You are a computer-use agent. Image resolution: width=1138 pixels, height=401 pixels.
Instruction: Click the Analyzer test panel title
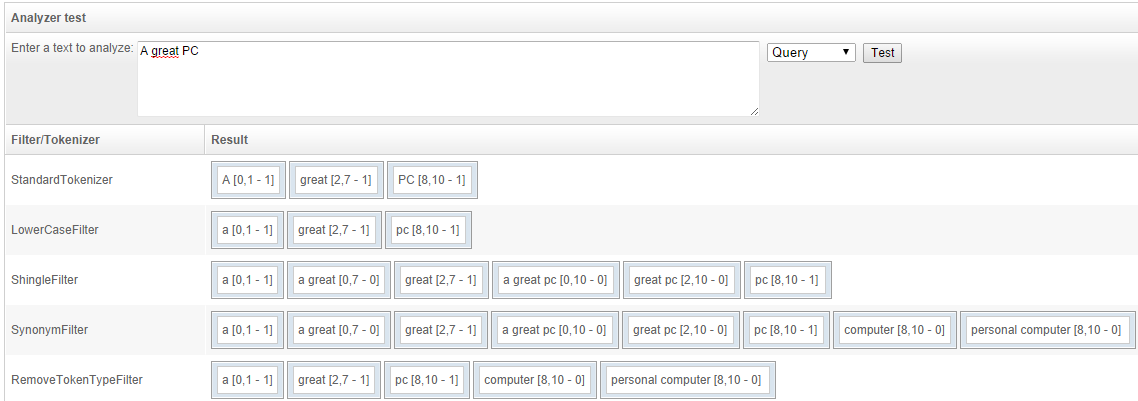49,17
